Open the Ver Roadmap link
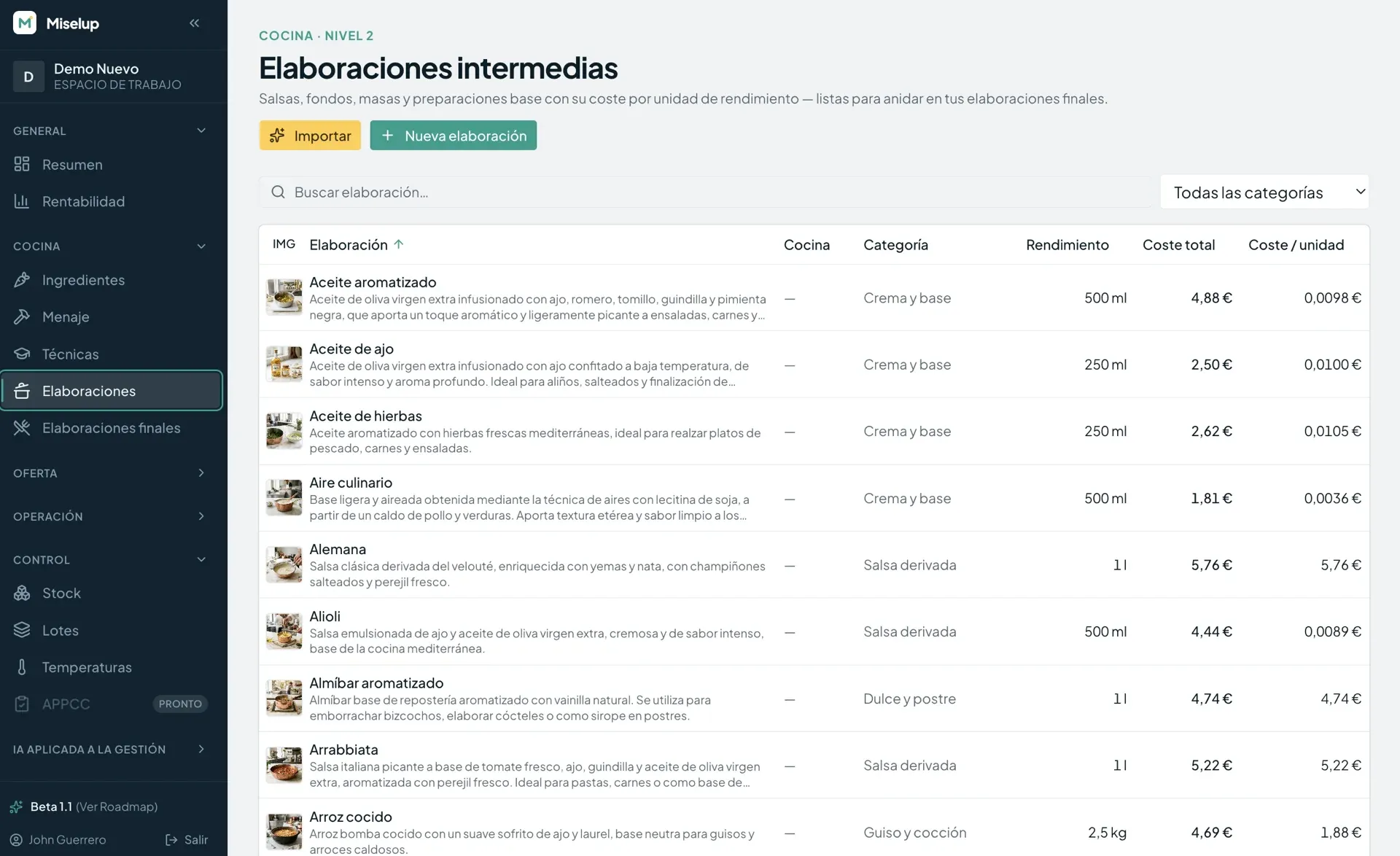Viewport: 1400px width, 856px height. coord(117,806)
